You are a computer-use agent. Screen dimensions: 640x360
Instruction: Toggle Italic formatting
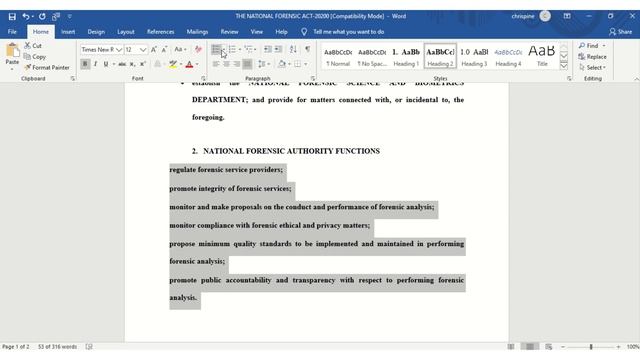[x=96, y=64]
